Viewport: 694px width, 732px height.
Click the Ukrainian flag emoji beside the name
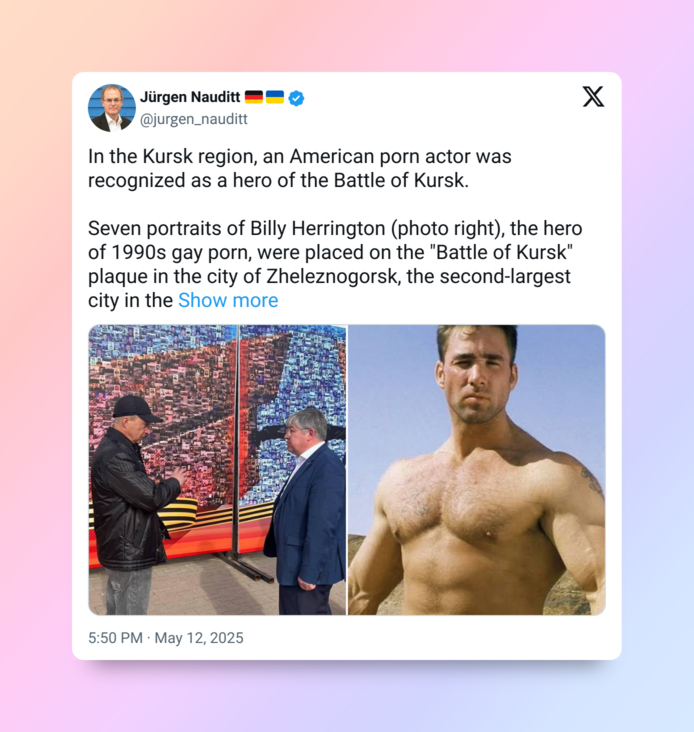click(275, 97)
